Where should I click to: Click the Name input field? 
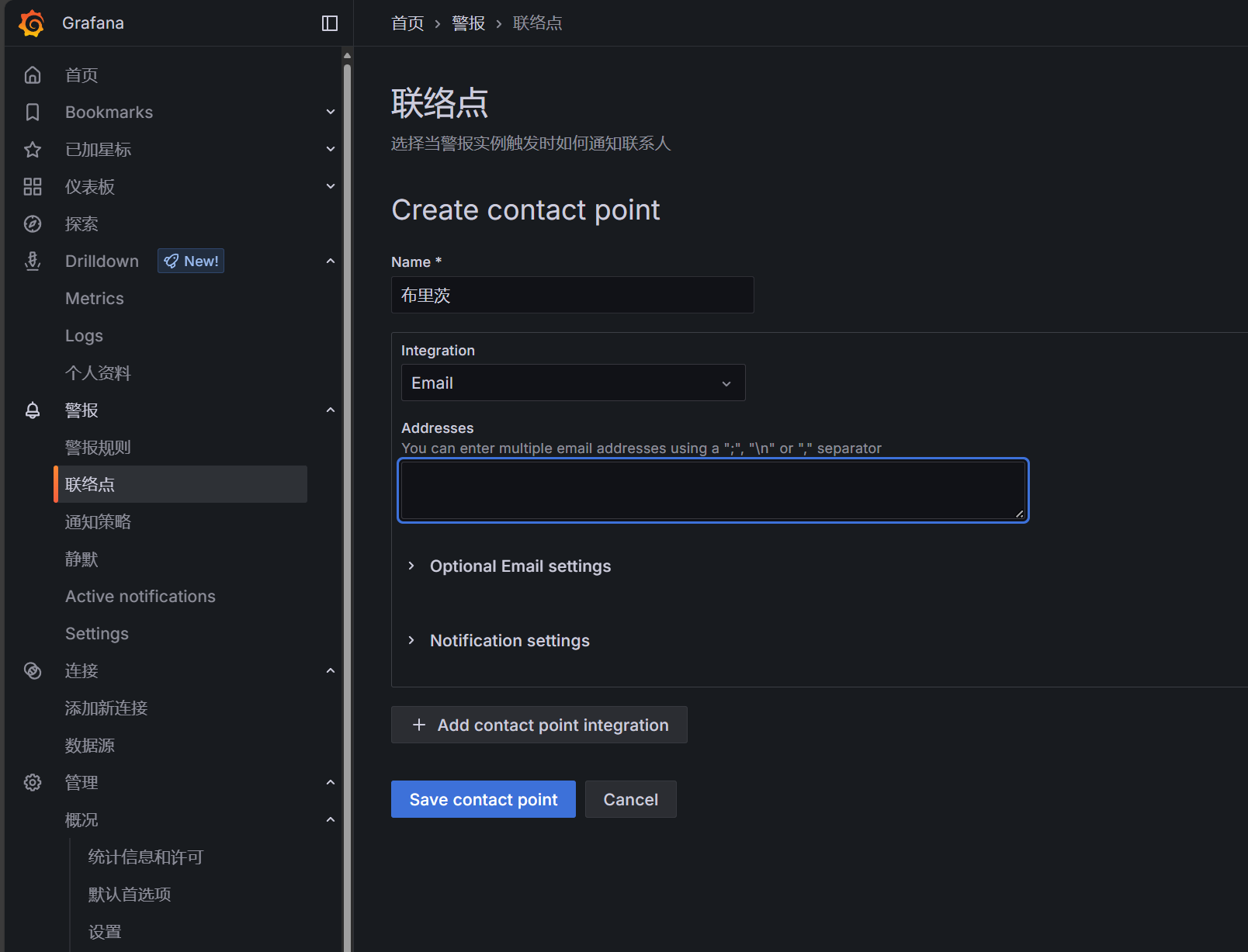pyautogui.click(x=573, y=295)
